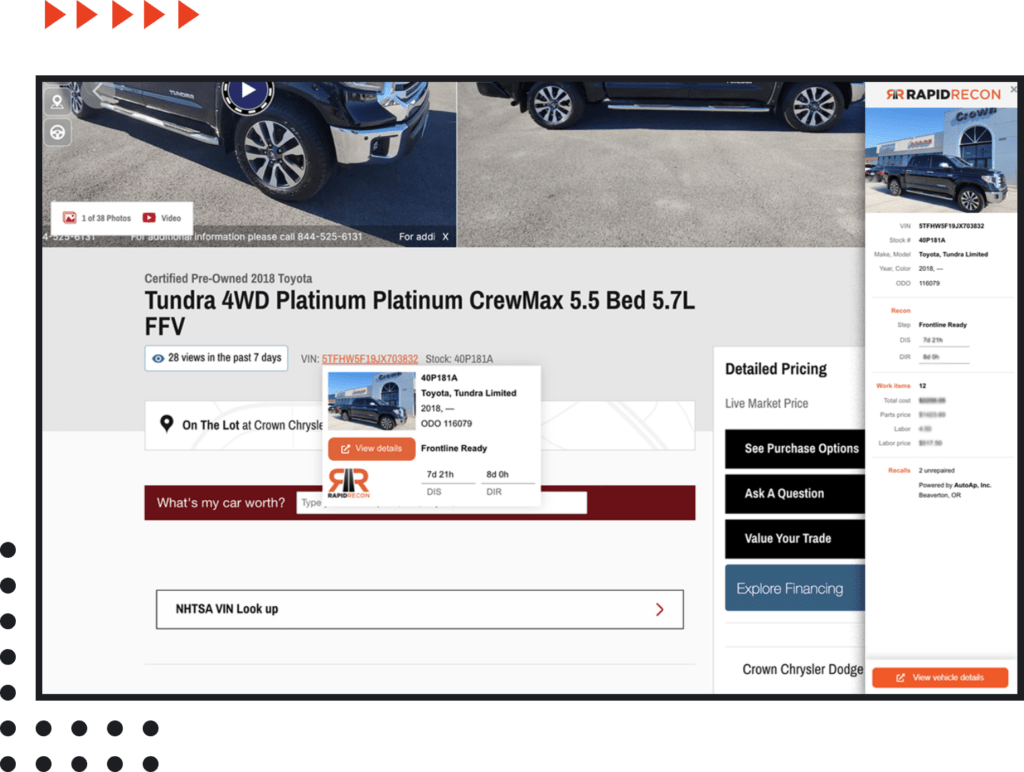The height and width of the screenshot is (772, 1024).
Task: Click the DIR 8d 0h field in the sidebar
Action: [944, 357]
